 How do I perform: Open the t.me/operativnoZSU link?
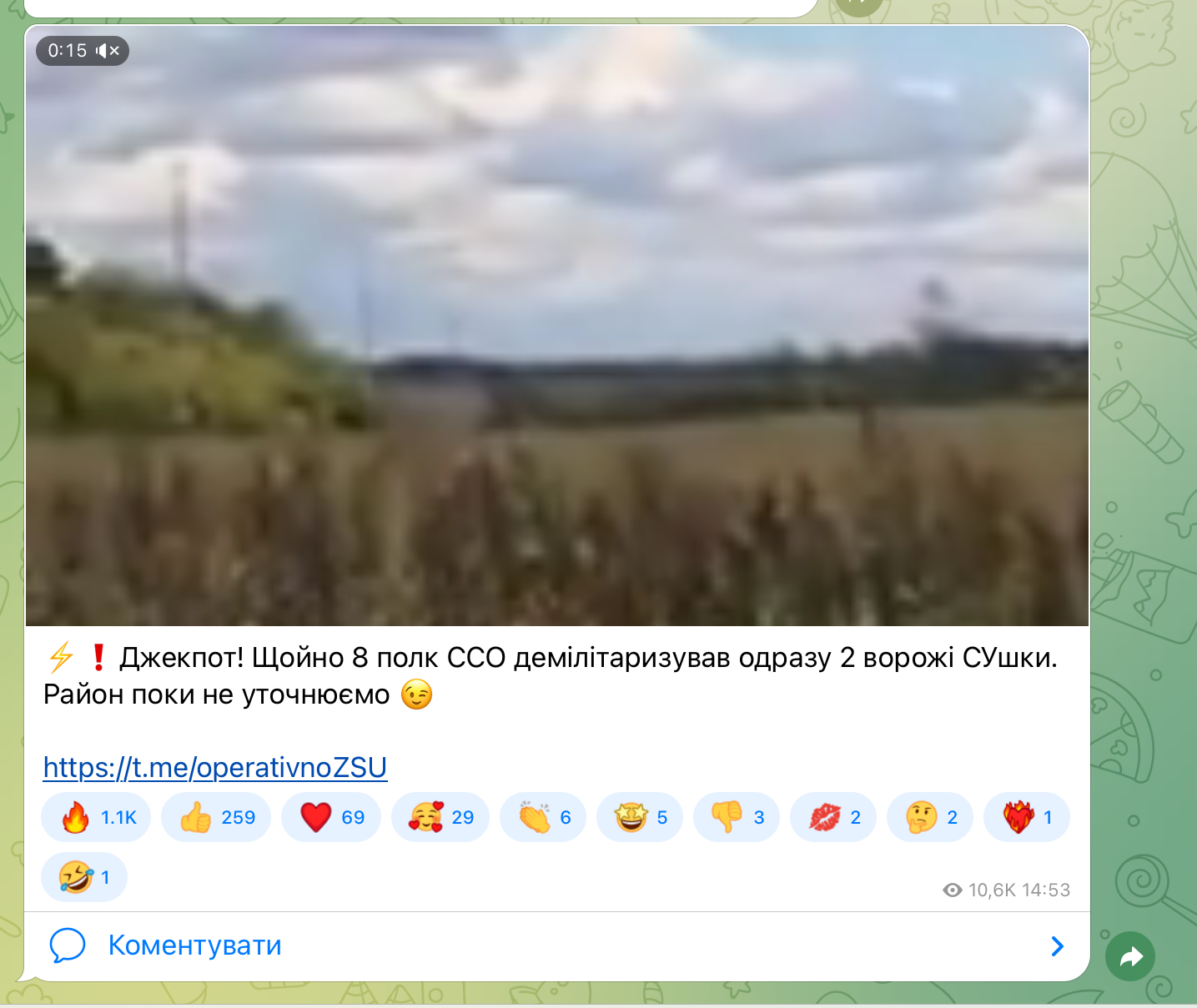215,767
